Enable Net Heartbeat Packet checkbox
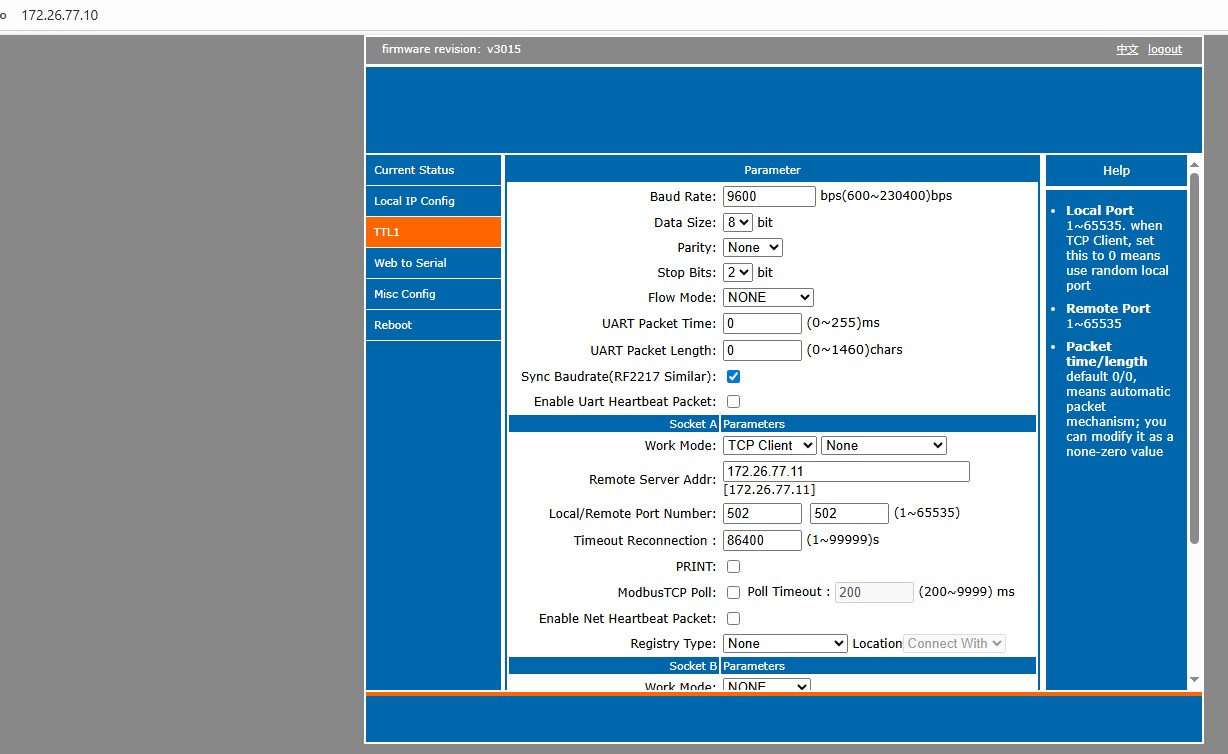 733,619
